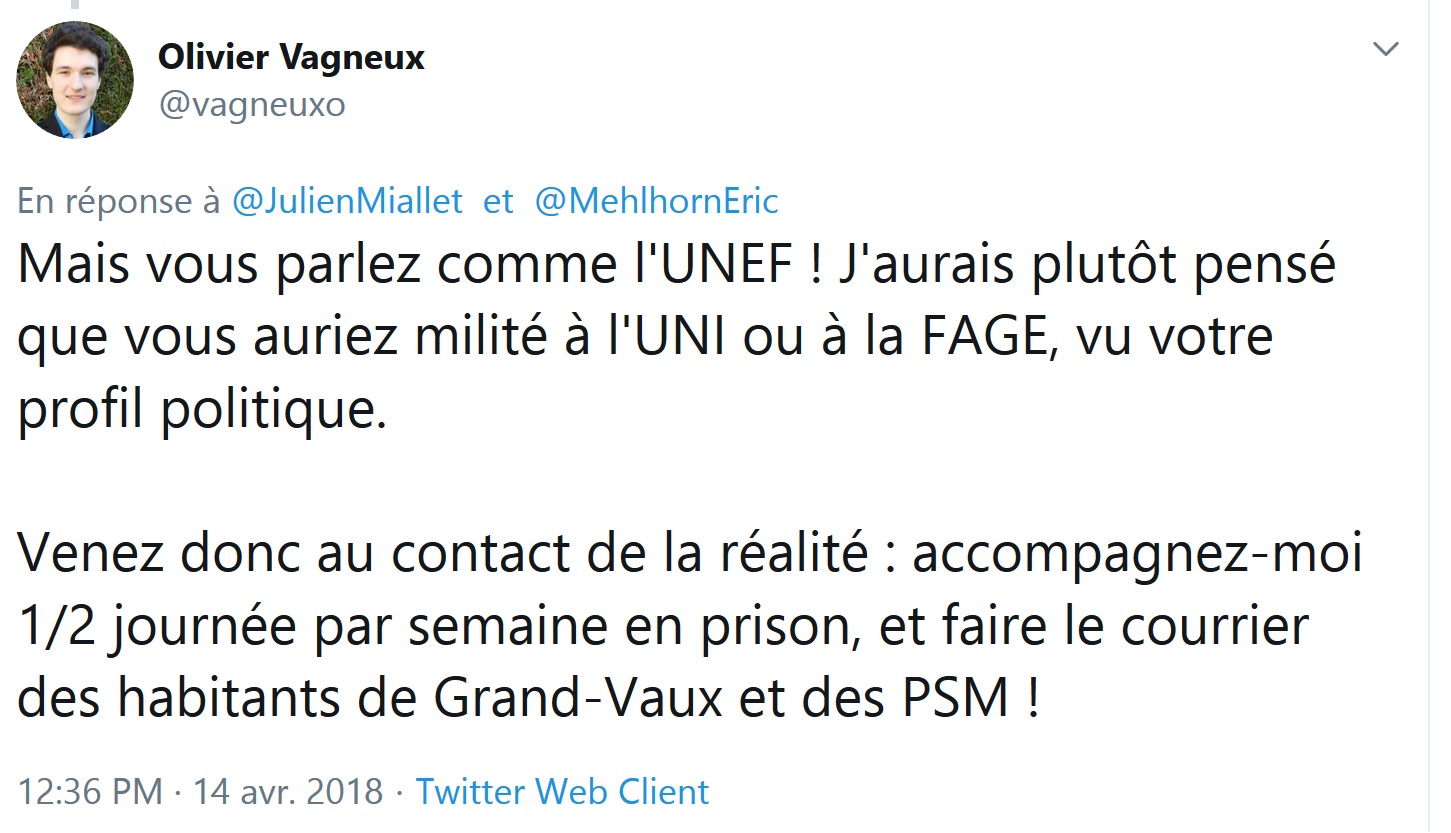Click the @vagneuxo handle
Image resolution: width=1451 pixels, height=833 pixels.
(x=251, y=105)
